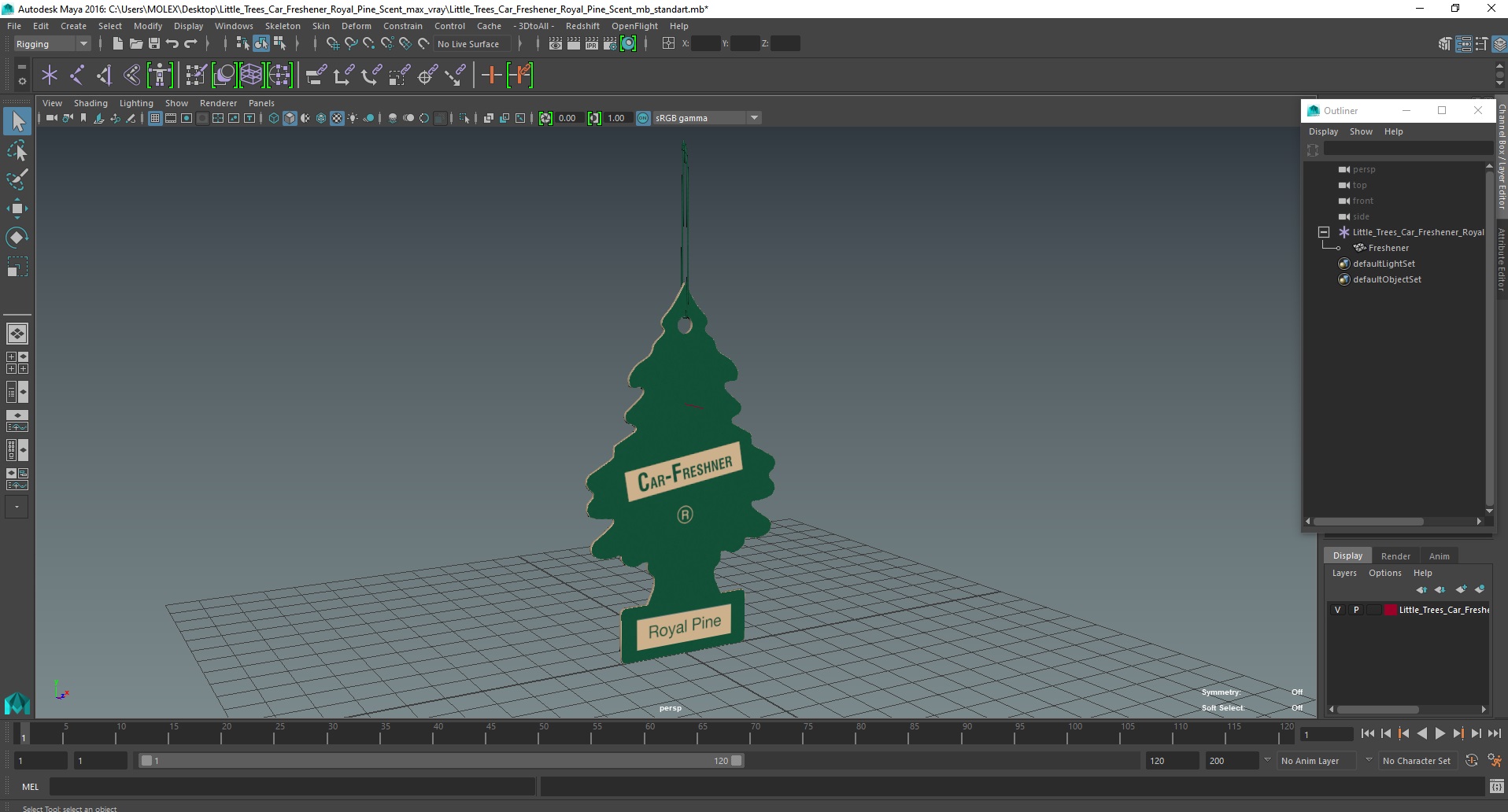1508x812 pixels.
Task: Open the Render View clapper icon
Action: 556,44
